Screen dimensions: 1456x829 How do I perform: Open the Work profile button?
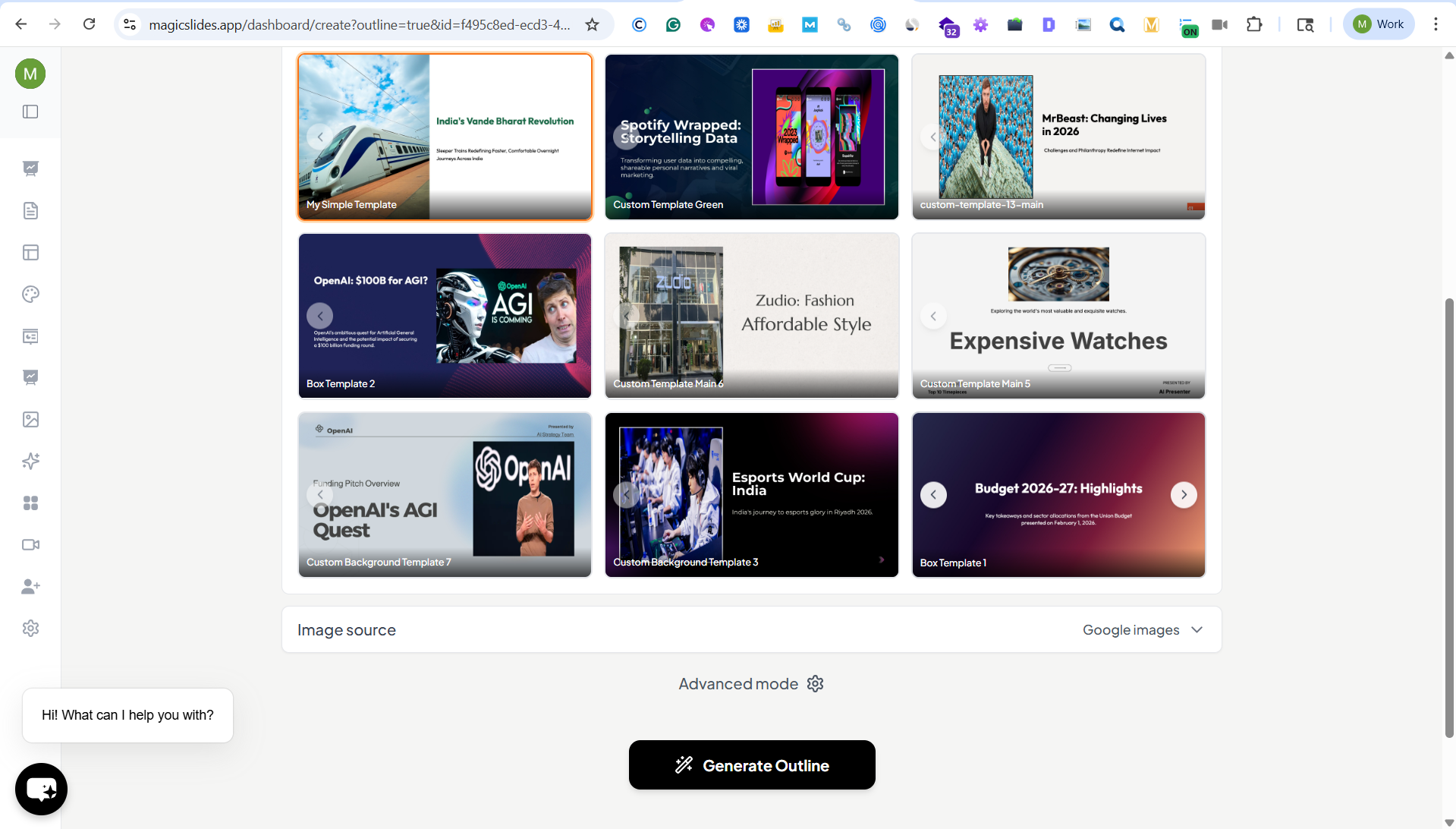coord(1379,24)
